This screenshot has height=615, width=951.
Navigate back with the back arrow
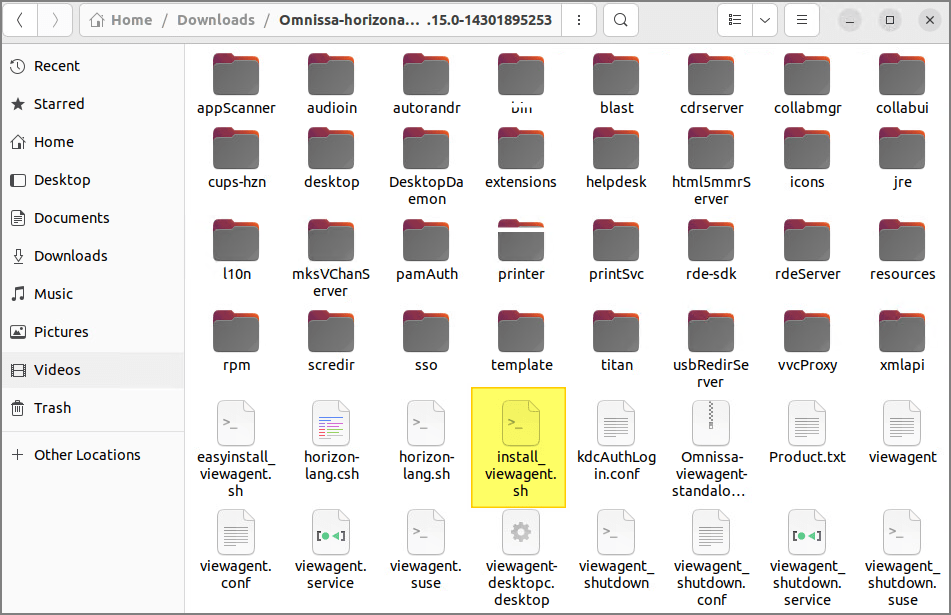coord(21,20)
